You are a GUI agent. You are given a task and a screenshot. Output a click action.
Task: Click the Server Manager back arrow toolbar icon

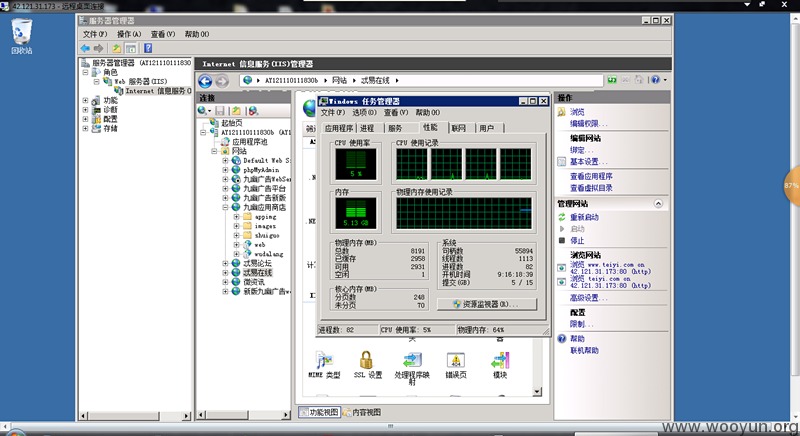tap(85, 48)
